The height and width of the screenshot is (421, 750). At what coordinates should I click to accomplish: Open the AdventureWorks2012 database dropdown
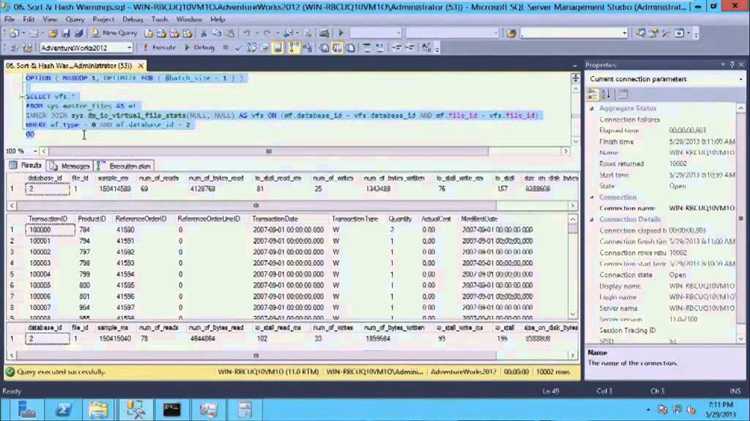[128, 47]
